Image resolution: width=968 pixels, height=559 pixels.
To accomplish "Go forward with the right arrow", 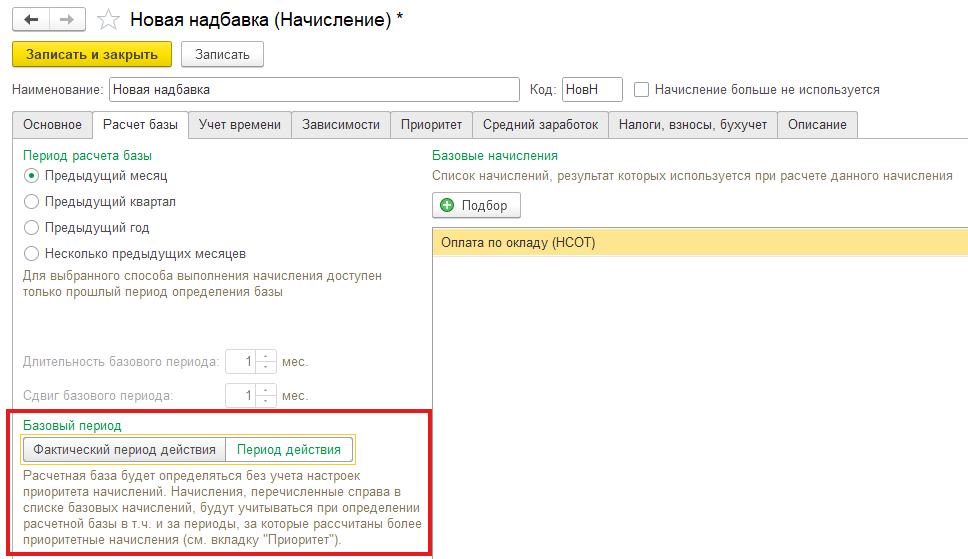I will point(67,20).
